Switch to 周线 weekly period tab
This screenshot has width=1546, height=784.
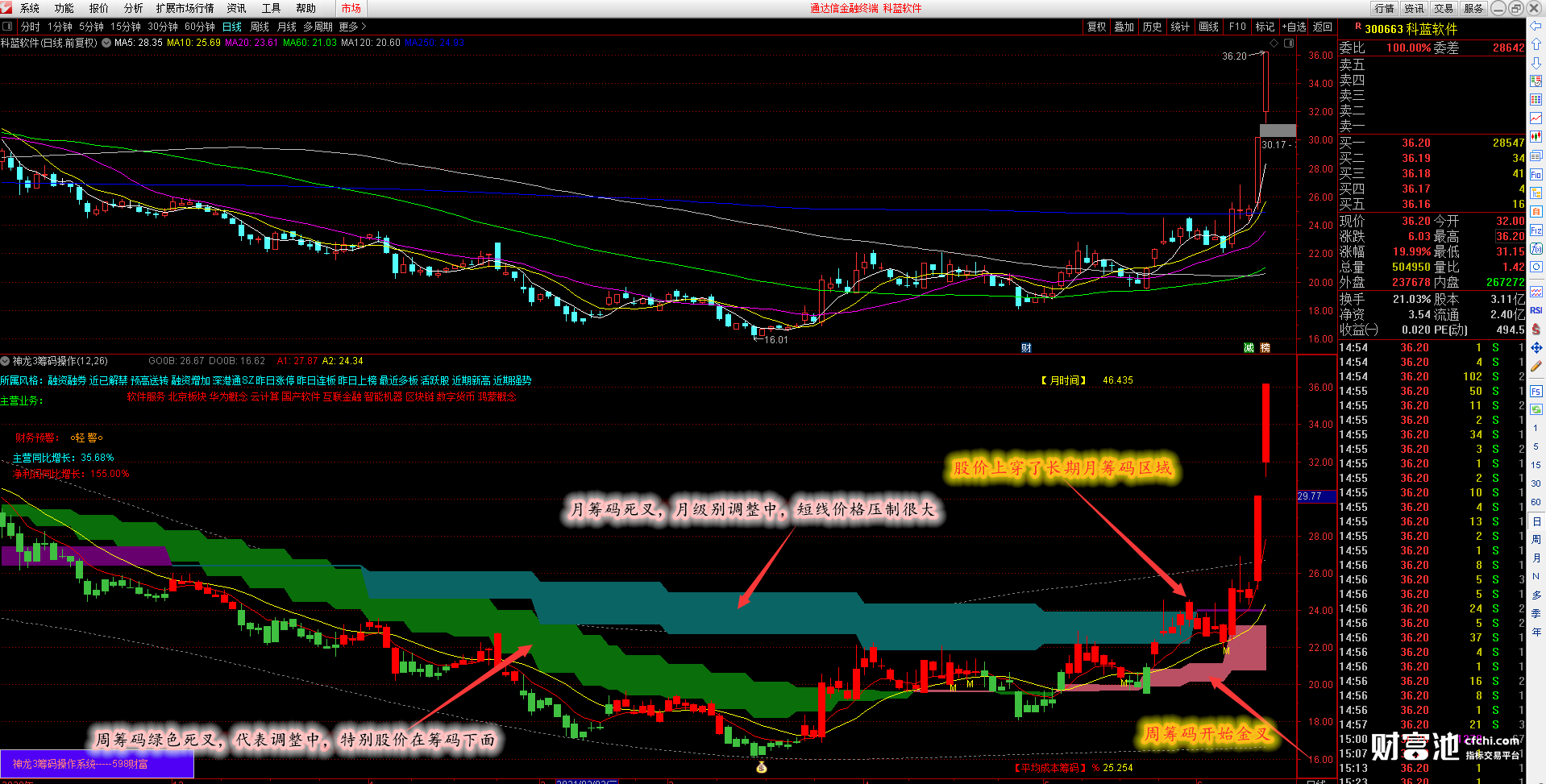(260, 27)
